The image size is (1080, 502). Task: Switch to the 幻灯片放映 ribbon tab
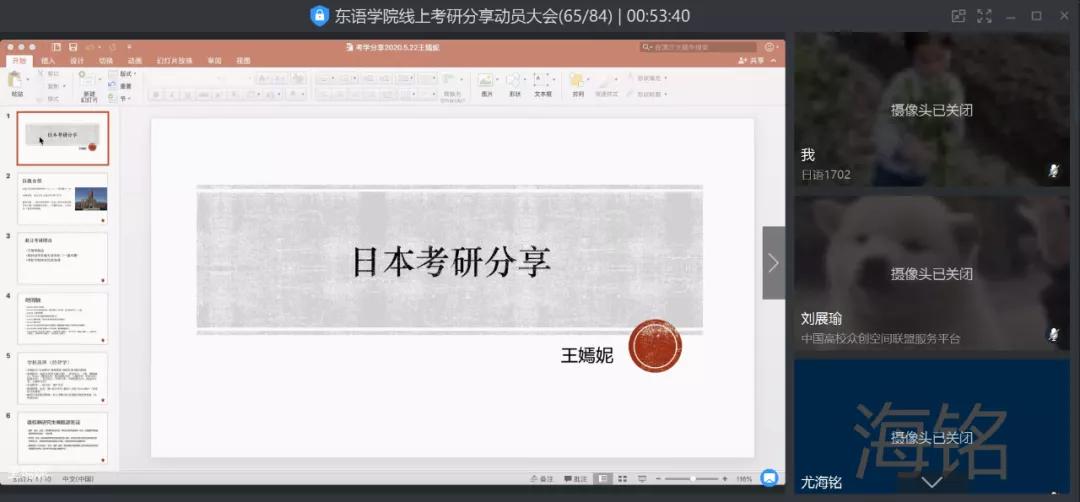[x=173, y=61]
